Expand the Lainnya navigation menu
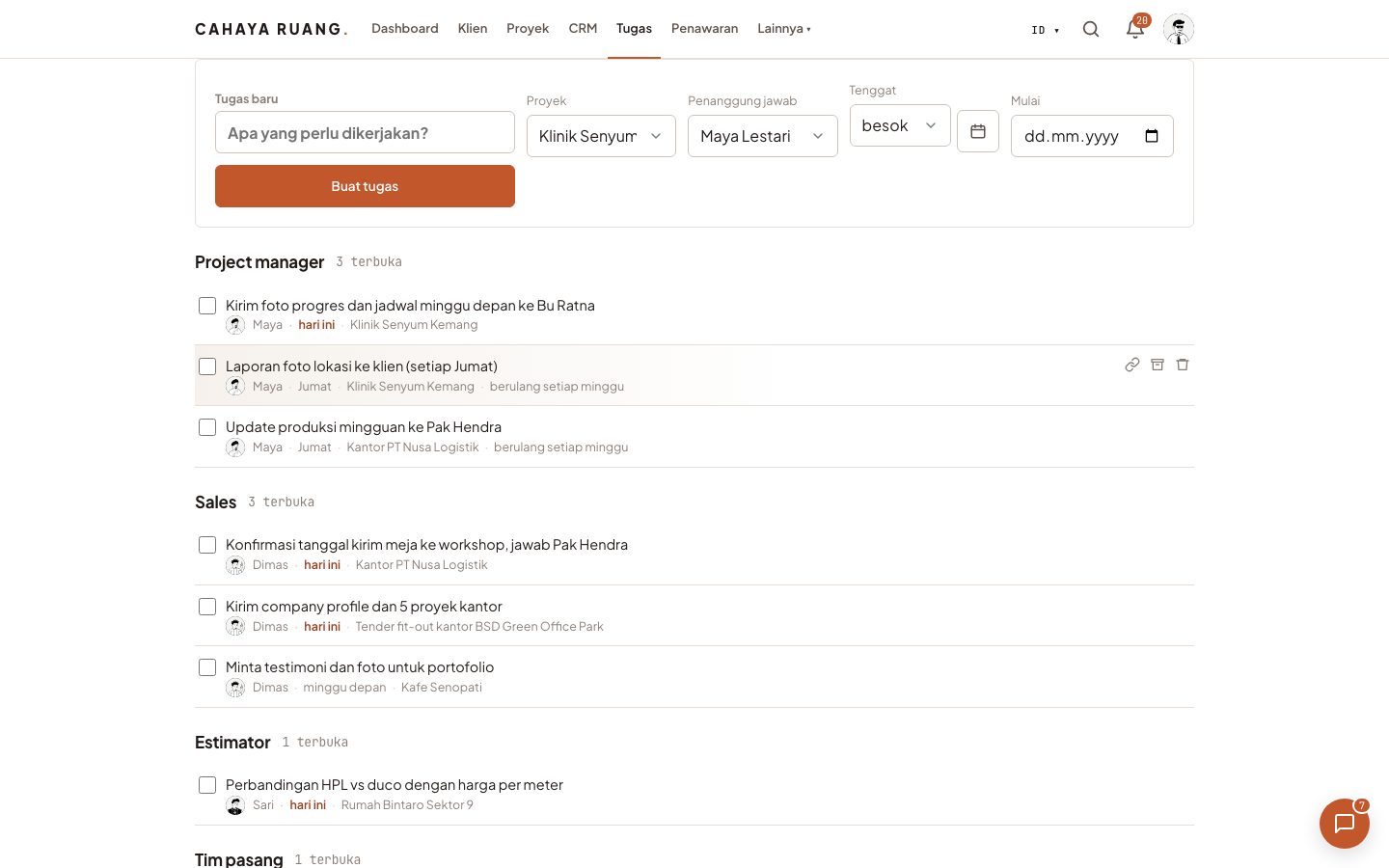1389x868 pixels. [784, 29]
